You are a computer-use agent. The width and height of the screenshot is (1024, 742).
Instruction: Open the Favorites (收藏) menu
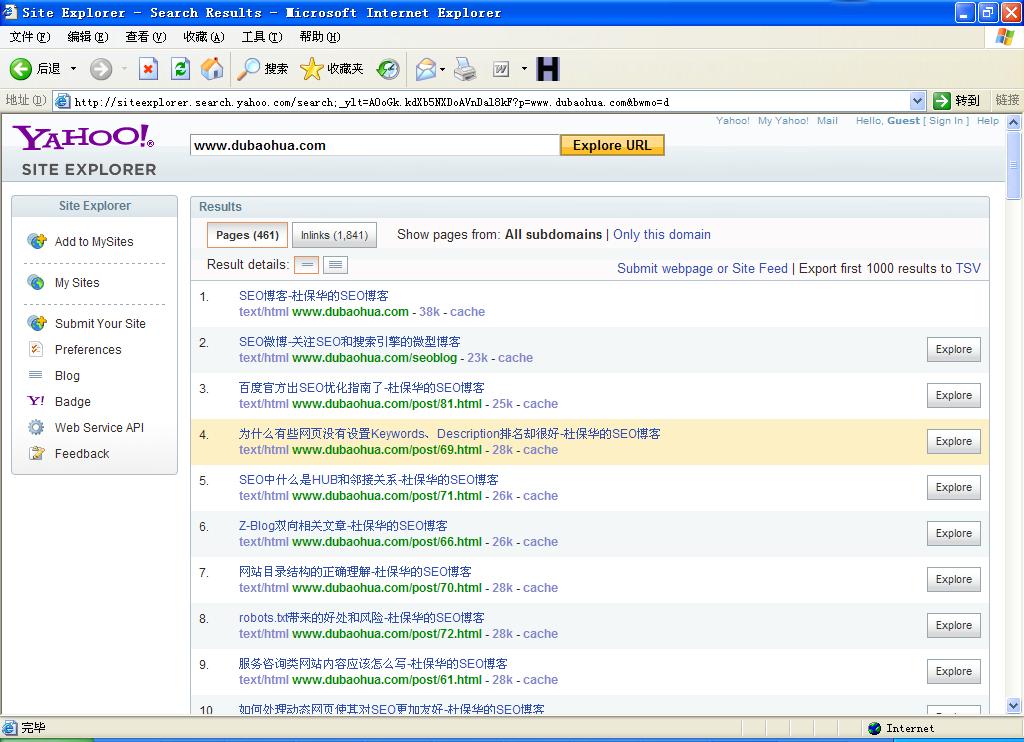click(204, 37)
